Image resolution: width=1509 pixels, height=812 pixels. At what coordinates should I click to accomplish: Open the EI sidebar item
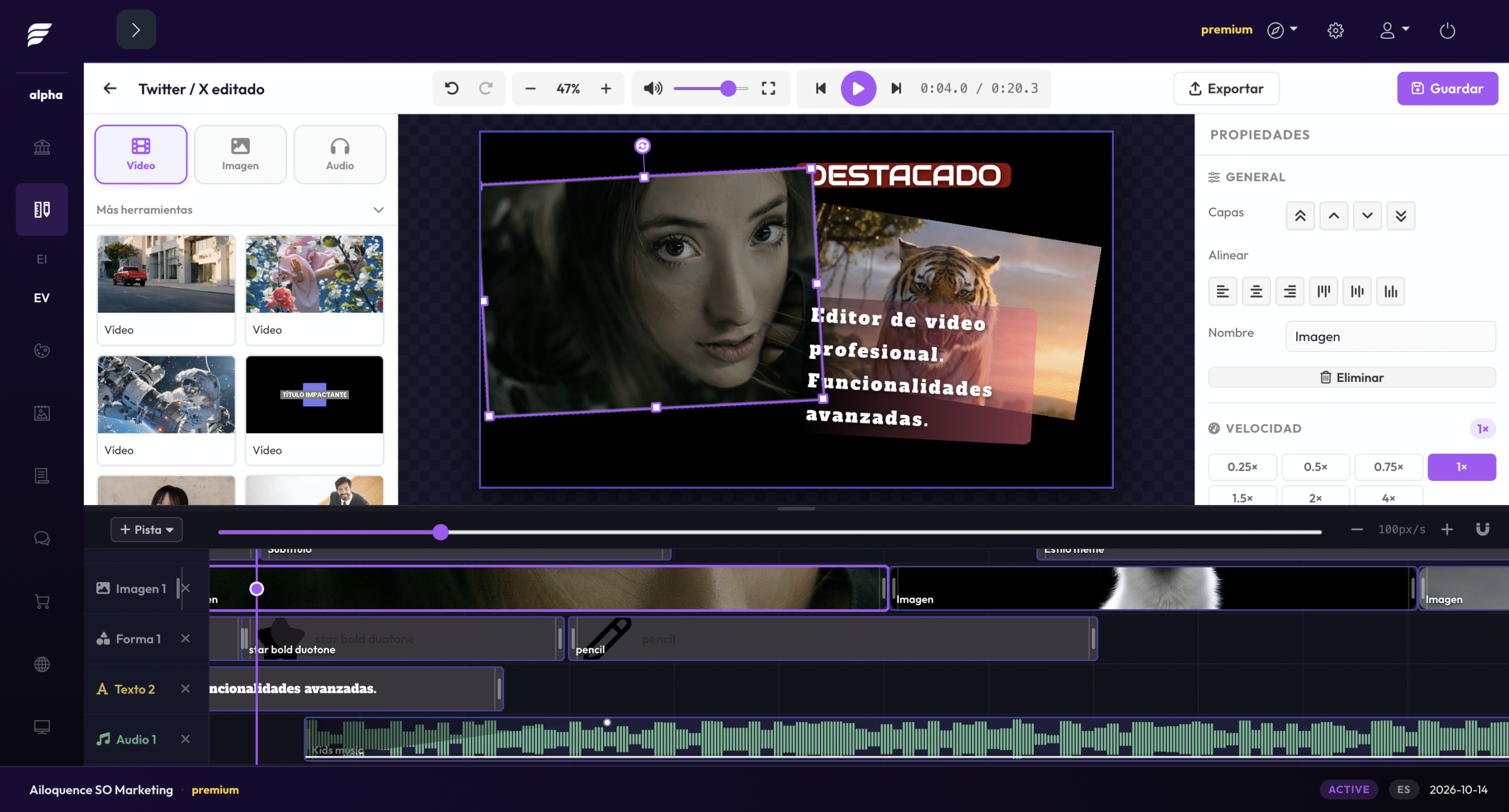pyautogui.click(x=42, y=259)
